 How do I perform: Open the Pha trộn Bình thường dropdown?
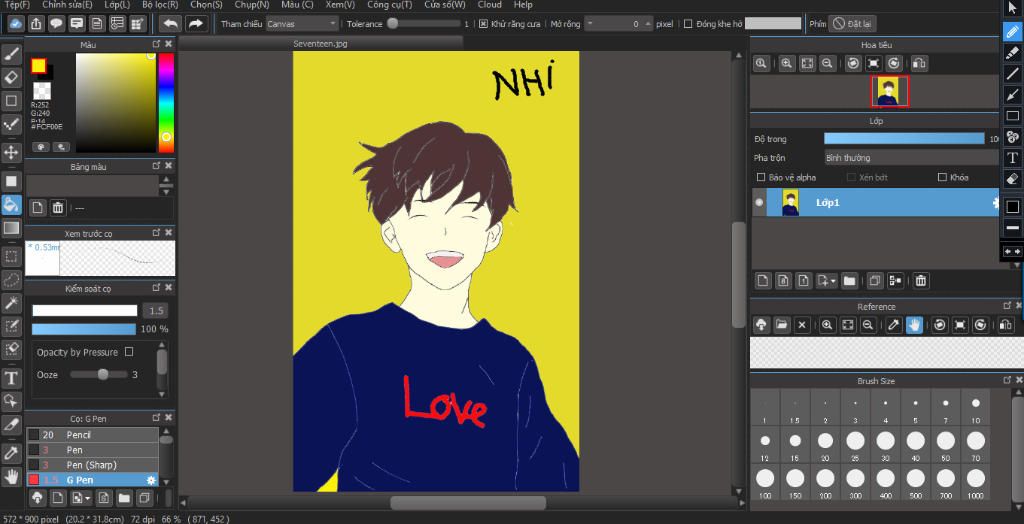click(912, 157)
